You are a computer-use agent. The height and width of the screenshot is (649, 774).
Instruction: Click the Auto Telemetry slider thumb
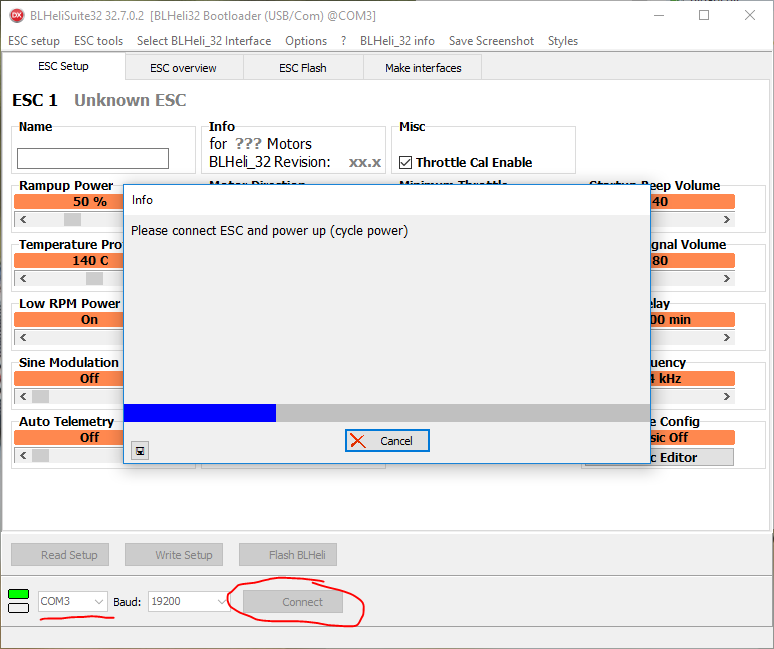coord(40,456)
